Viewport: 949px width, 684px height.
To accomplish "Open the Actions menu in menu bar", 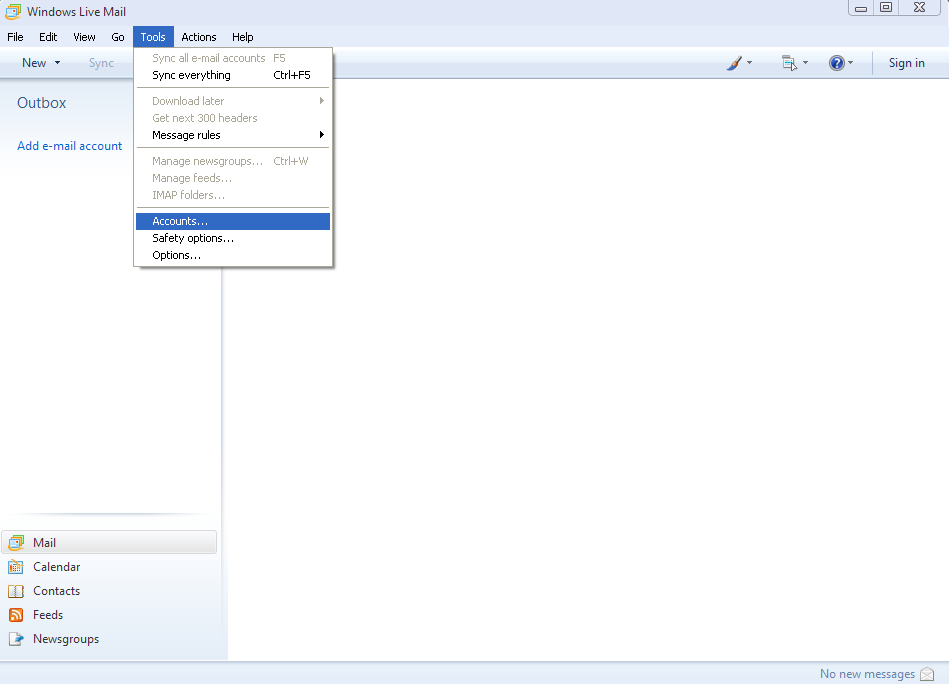I will coord(199,37).
